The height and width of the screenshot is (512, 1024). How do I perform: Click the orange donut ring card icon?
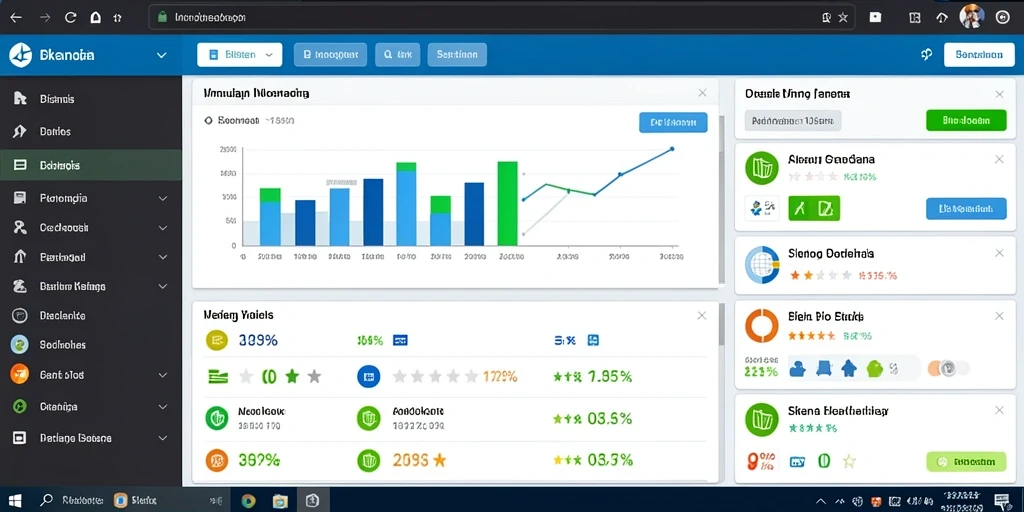[761, 325]
